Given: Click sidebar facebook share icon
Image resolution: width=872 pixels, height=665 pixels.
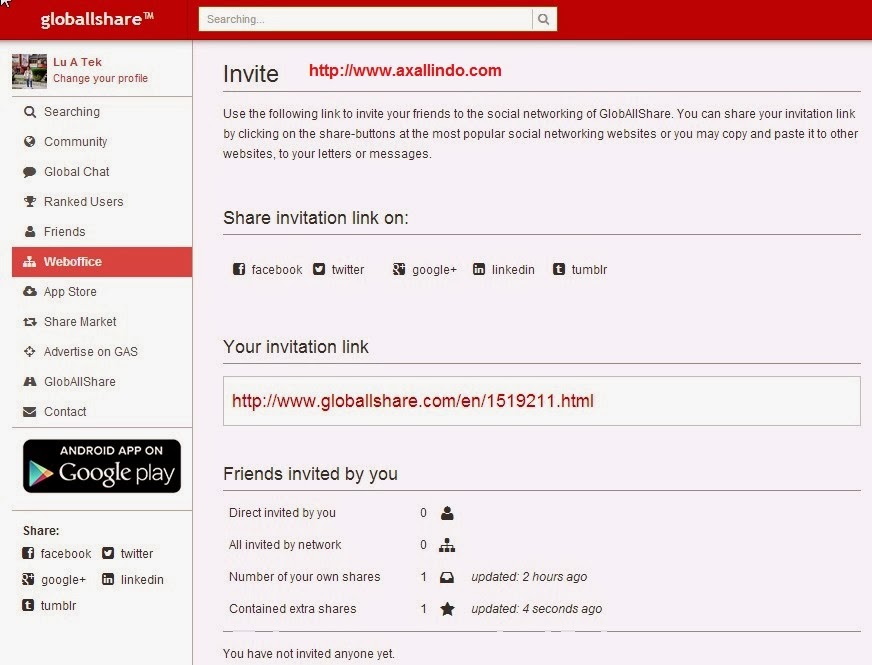Looking at the screenshot, I should (x=28, y=553).
